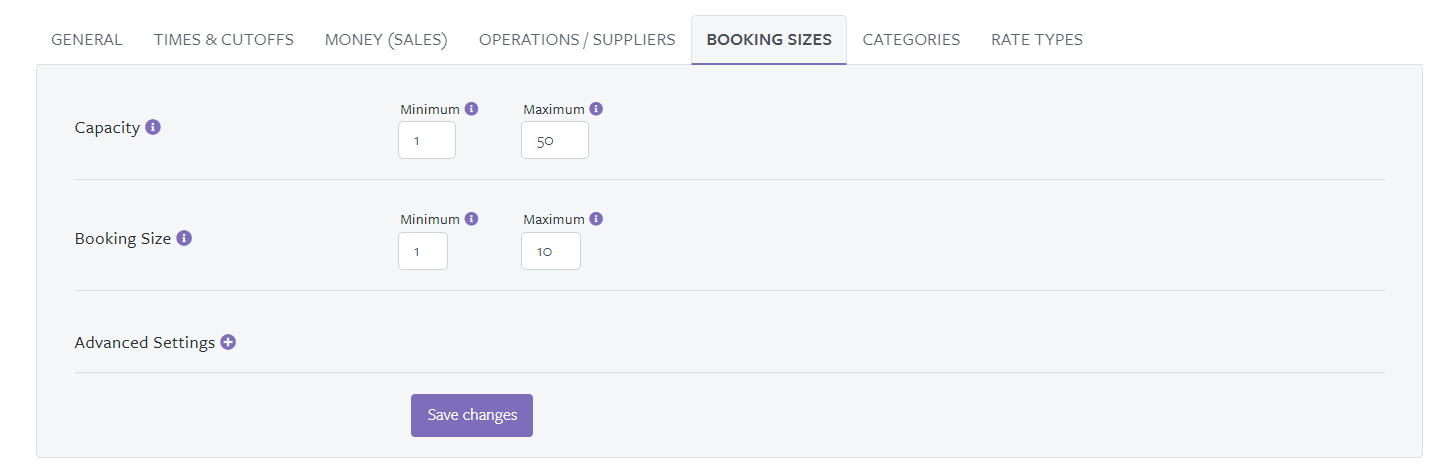Image resolution: width=1432 pixels, height=466 pixels.
Task: Open the Categories tab
Action: click(911, 40)
